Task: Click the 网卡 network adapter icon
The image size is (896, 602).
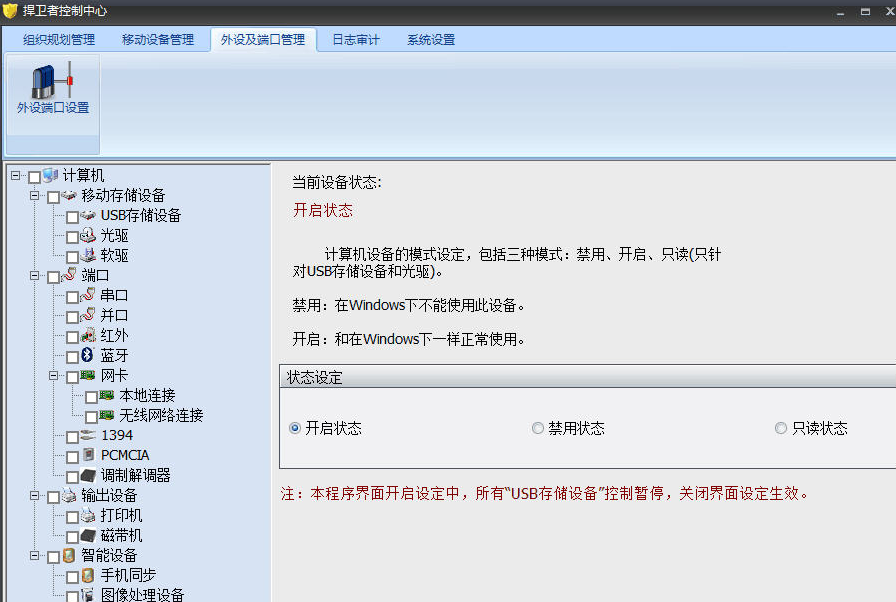Action: 89,375
